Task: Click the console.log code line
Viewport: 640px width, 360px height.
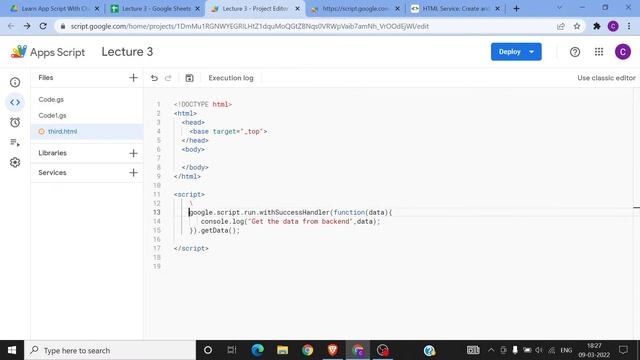Action: (290, 221)
